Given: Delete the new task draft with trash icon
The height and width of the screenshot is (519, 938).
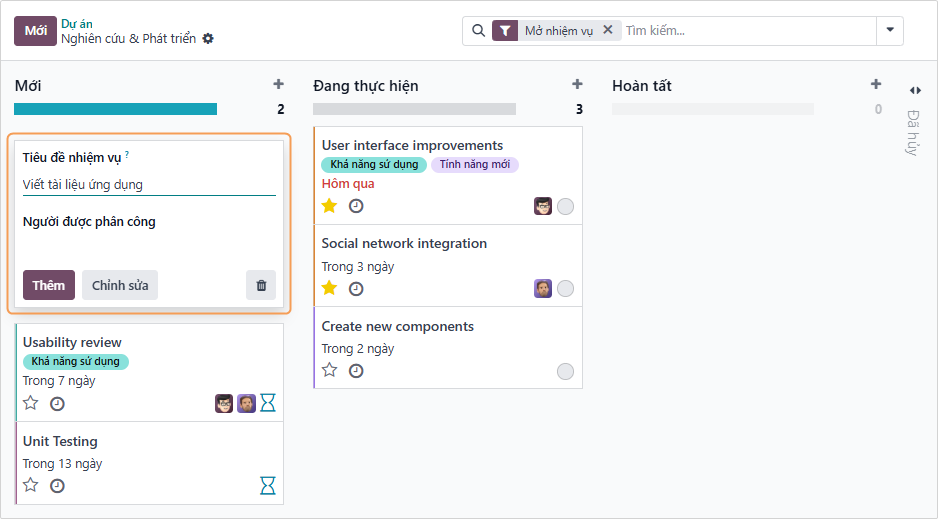Looking at the screenshot, I should (x=261, y=285).
